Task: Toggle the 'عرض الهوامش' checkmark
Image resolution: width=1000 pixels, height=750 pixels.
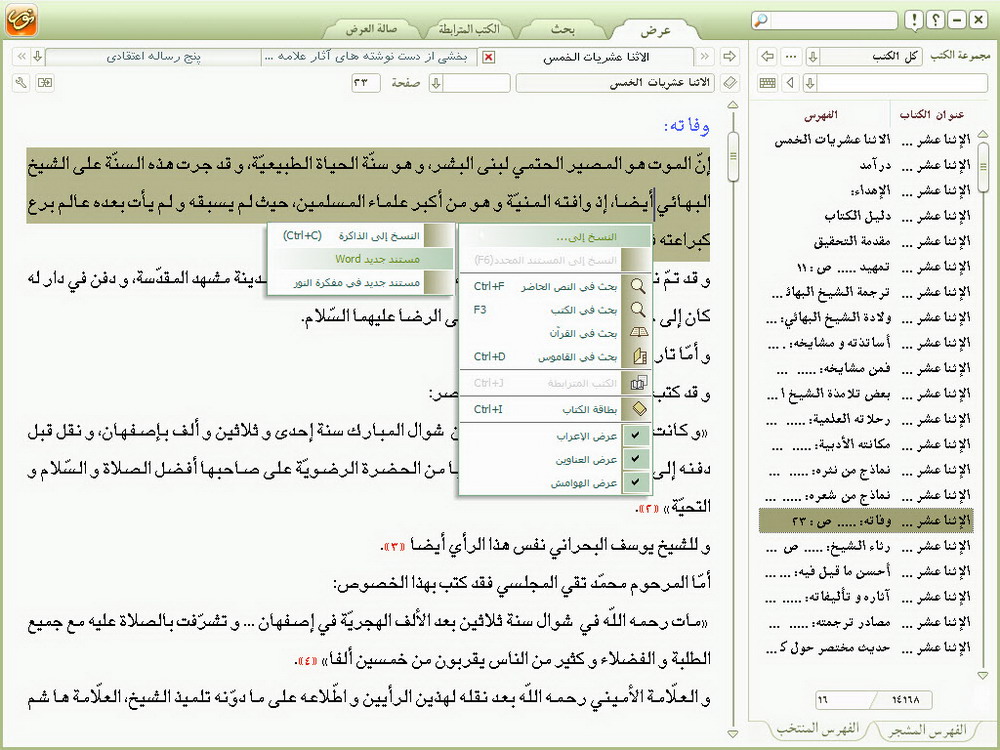Action: (x=636, y=483)
